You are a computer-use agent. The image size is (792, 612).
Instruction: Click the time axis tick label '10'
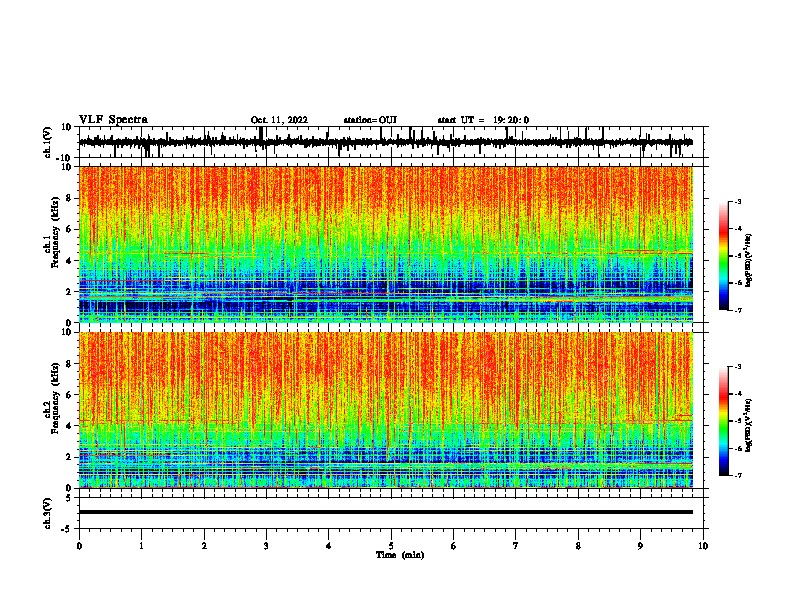[x=703, y=546]
